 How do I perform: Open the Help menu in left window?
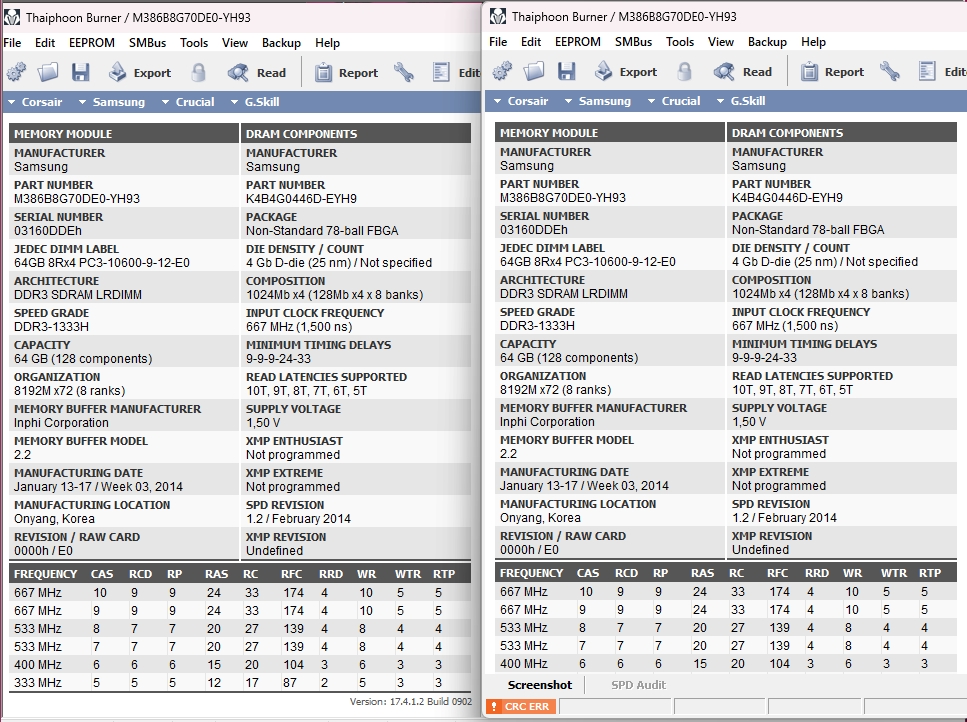pos(327,43)
